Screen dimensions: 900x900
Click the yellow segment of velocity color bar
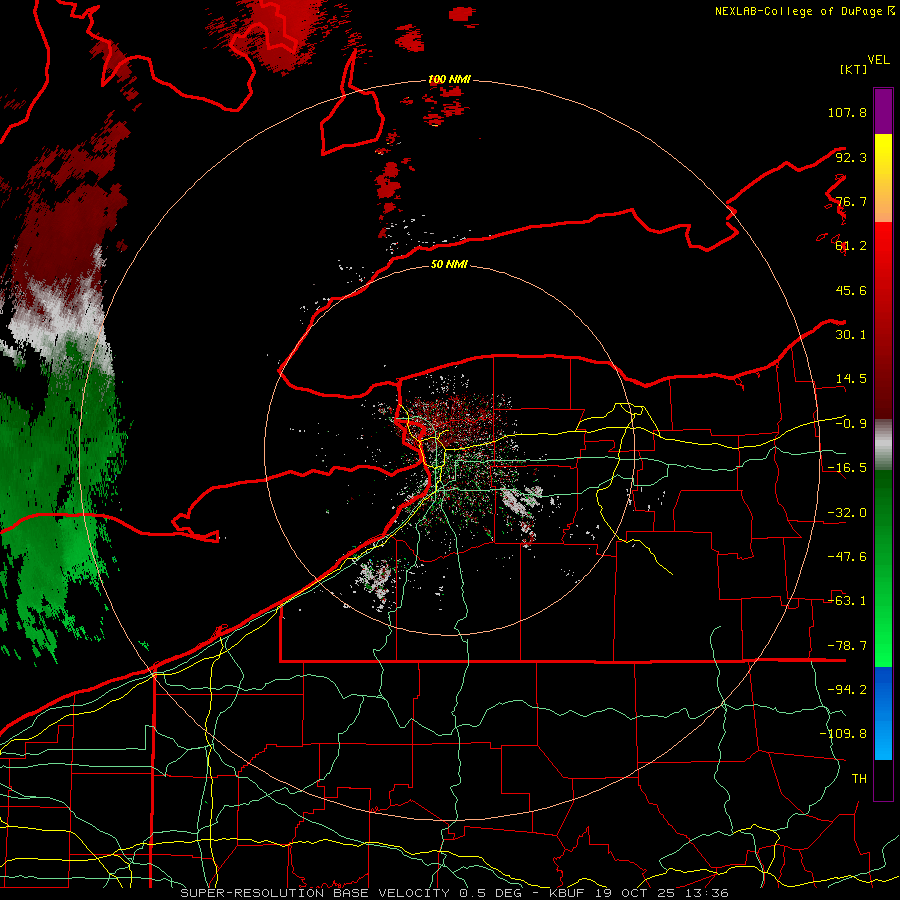tap(883, 155)
